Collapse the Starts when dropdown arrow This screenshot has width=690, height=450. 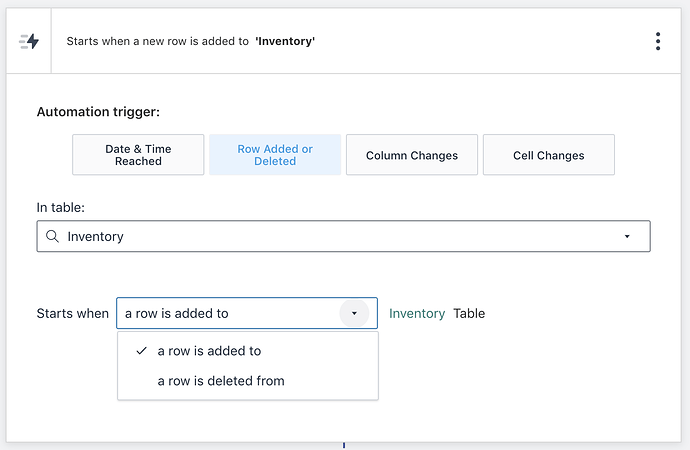point(354,313)
